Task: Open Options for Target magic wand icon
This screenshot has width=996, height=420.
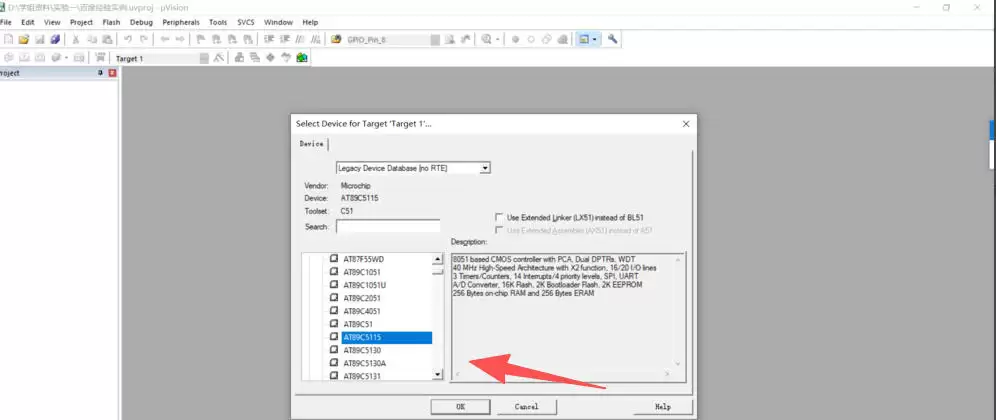Action: pos(219,58)
